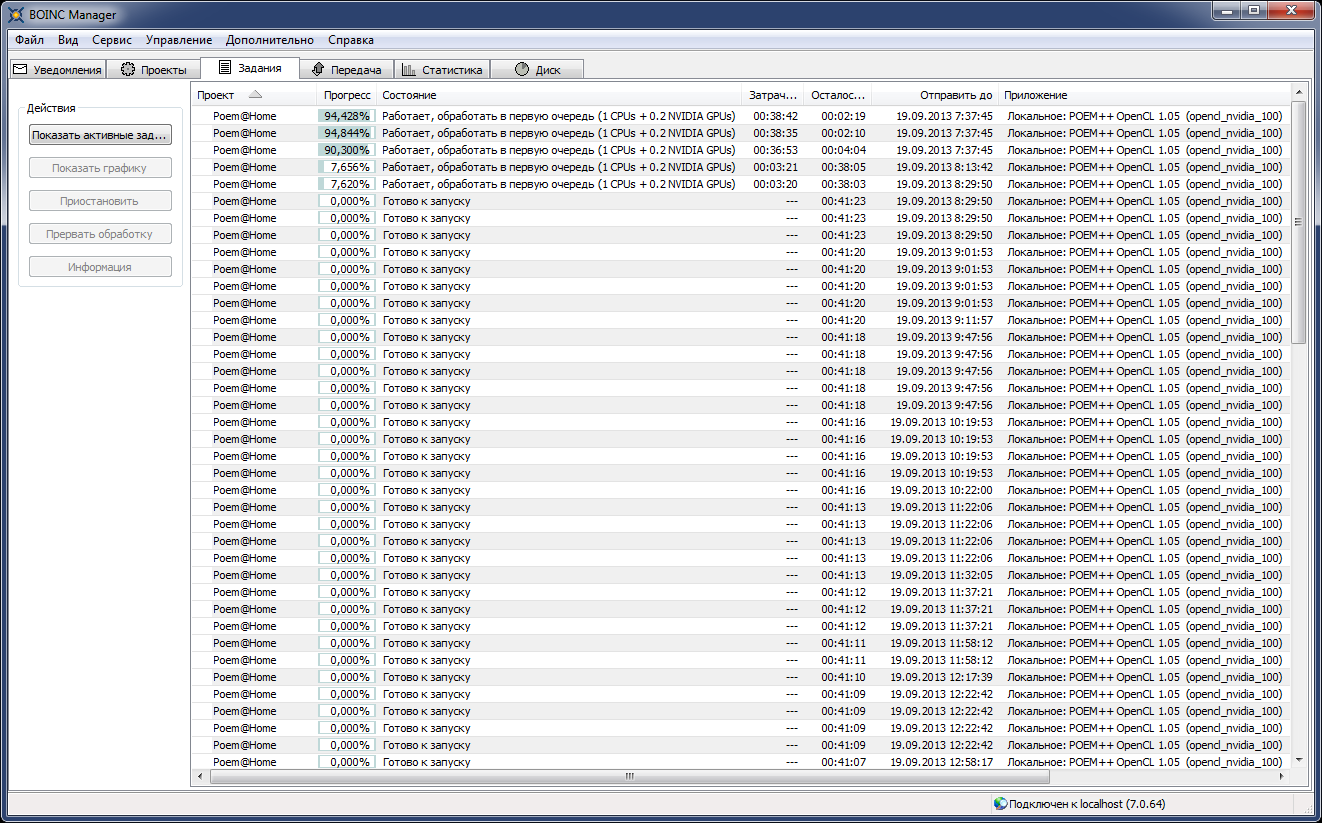Select the progress bar showing 94,428%

click(346, 116)
